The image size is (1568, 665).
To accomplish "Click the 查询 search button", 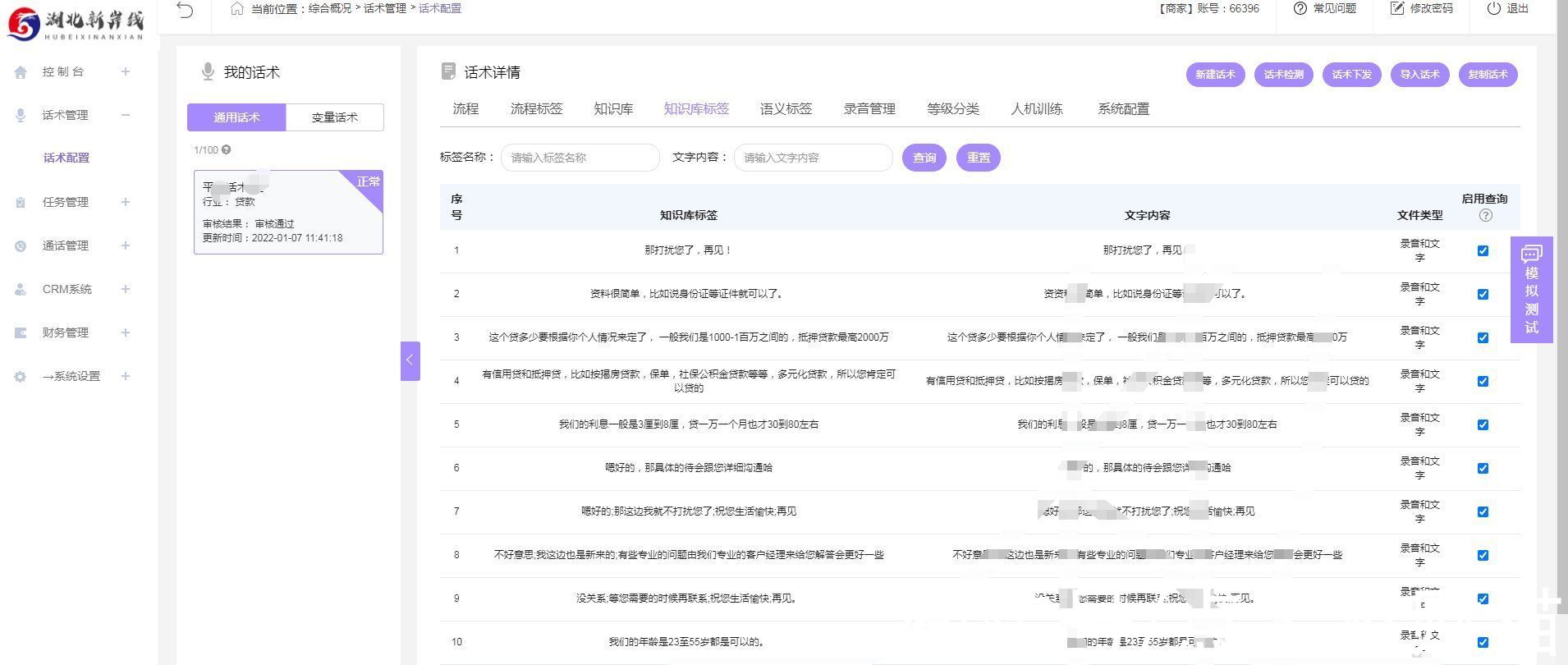I will tap(924, 158).
